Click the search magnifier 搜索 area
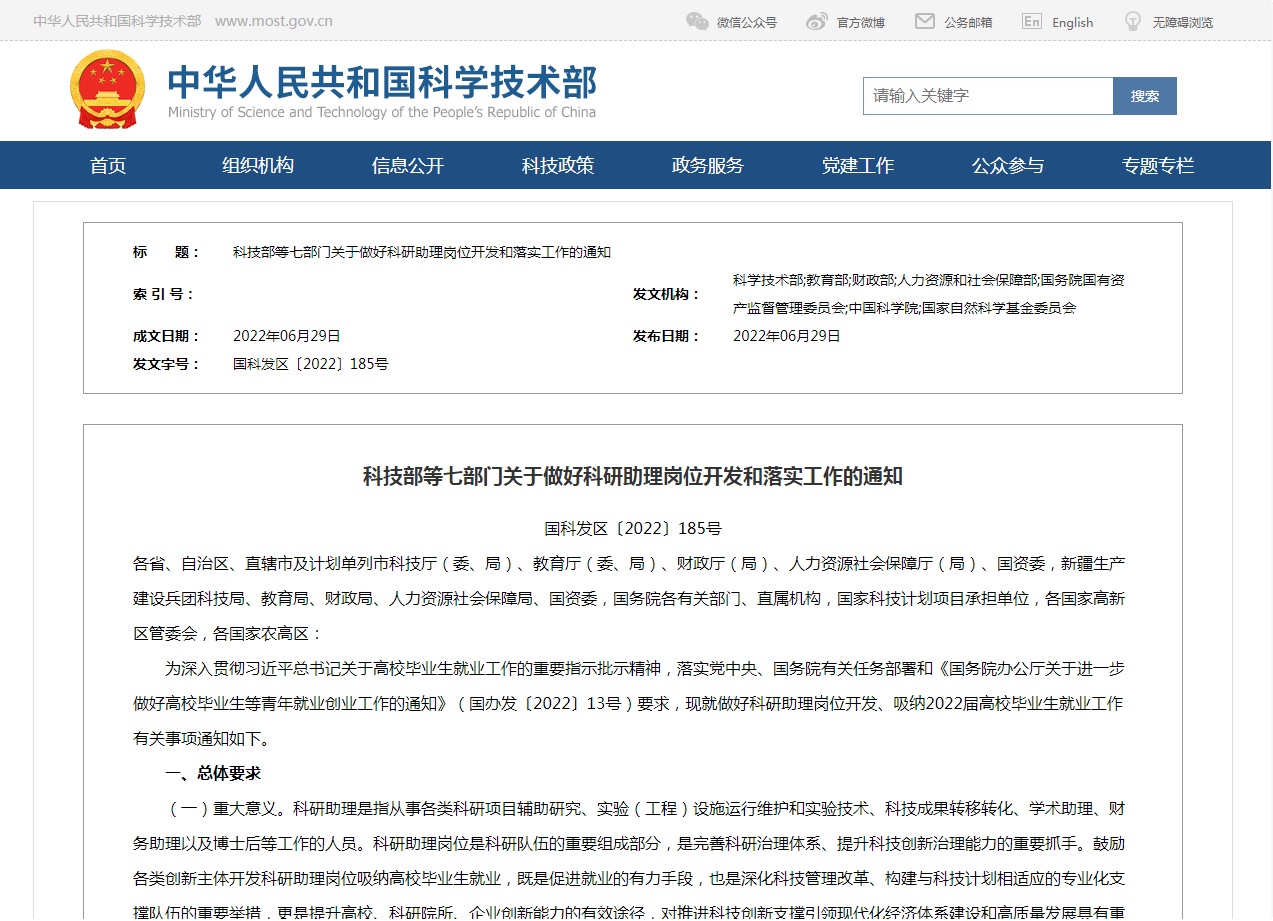The width and height of the screenshot is (1273, 921). [x=1144, y=95]
